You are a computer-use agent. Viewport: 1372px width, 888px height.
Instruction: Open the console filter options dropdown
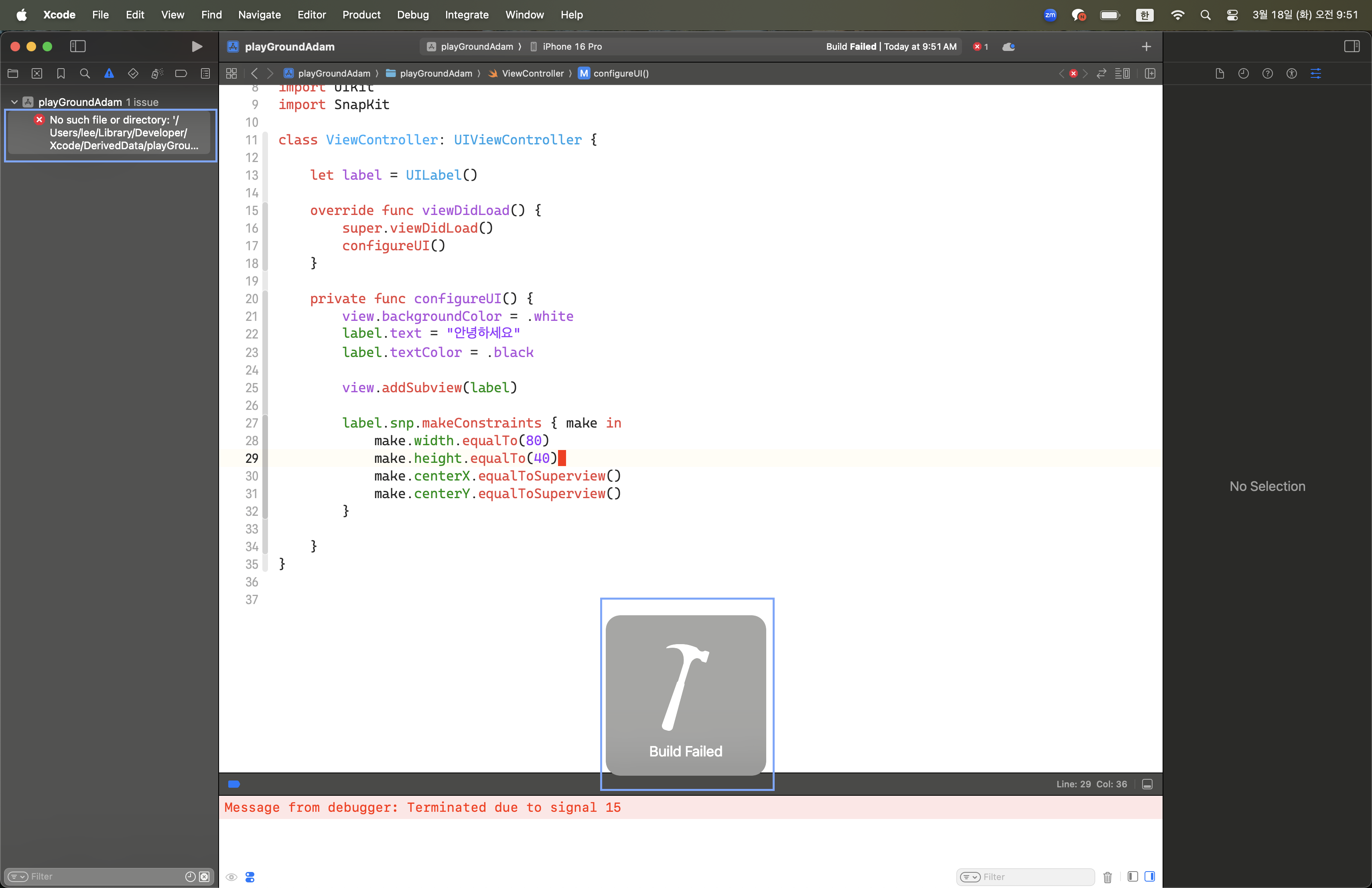click(971, 876)
